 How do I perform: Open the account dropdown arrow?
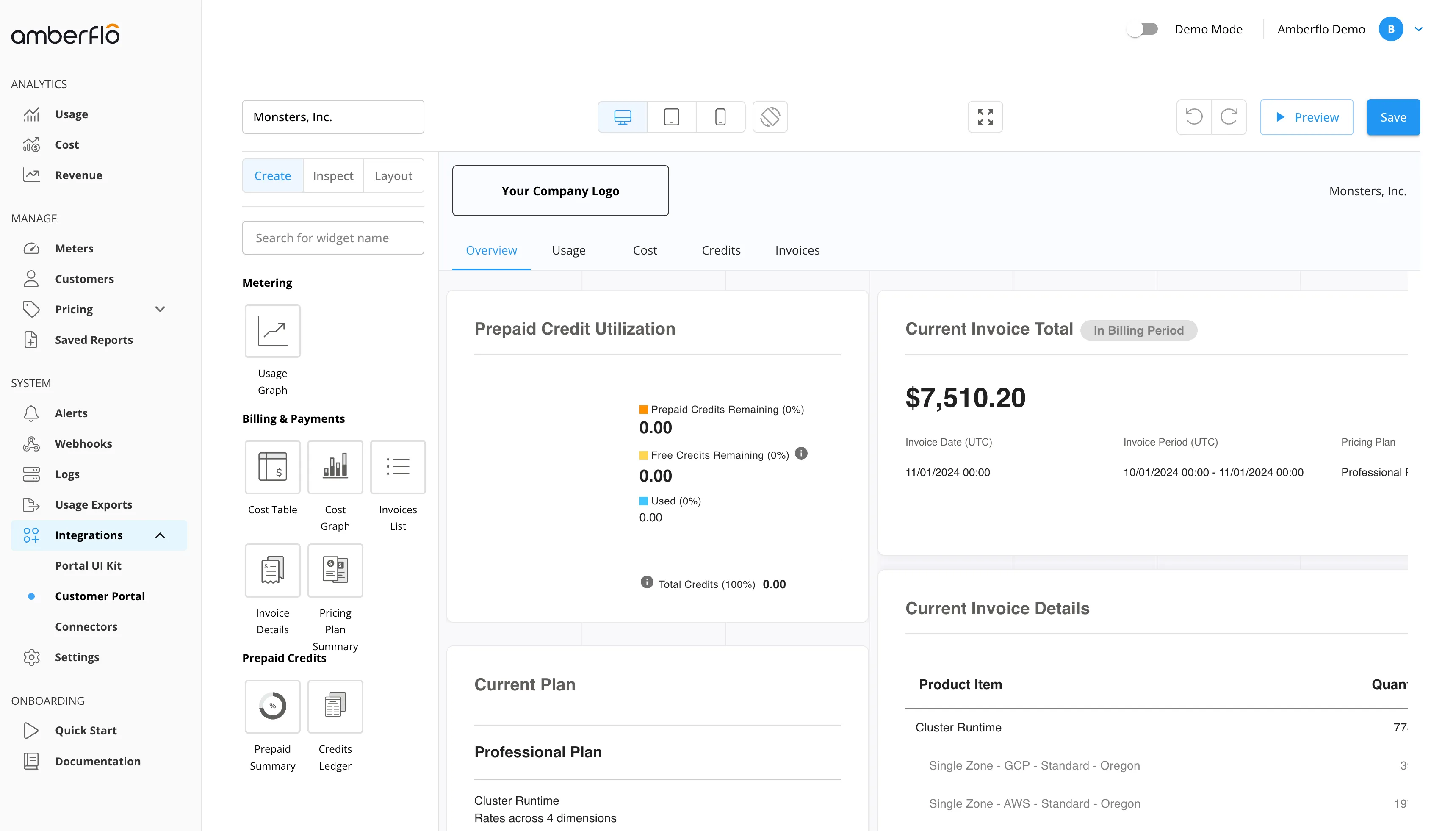click(x=1419, y=29)
